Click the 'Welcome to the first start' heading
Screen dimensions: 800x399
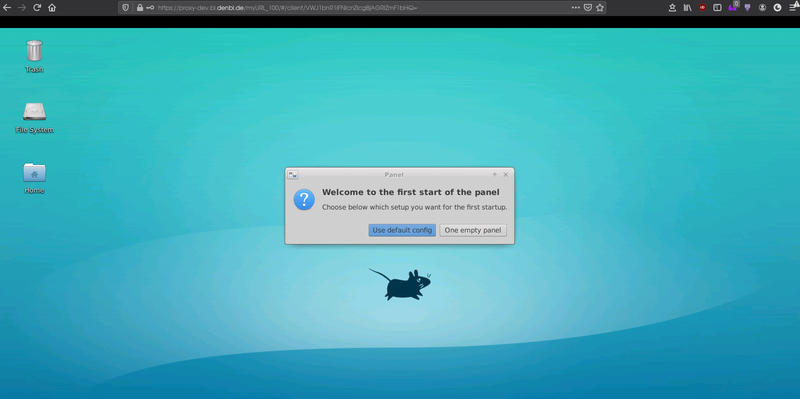pos(411,192)
